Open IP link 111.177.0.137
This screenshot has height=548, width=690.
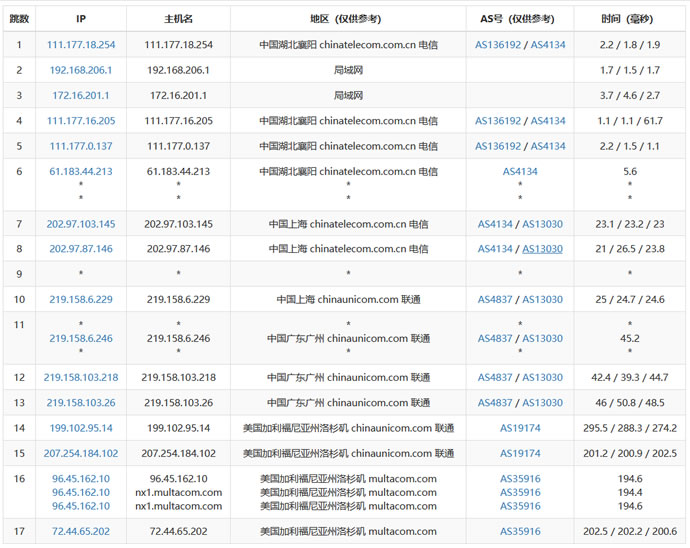click(81, 146)
